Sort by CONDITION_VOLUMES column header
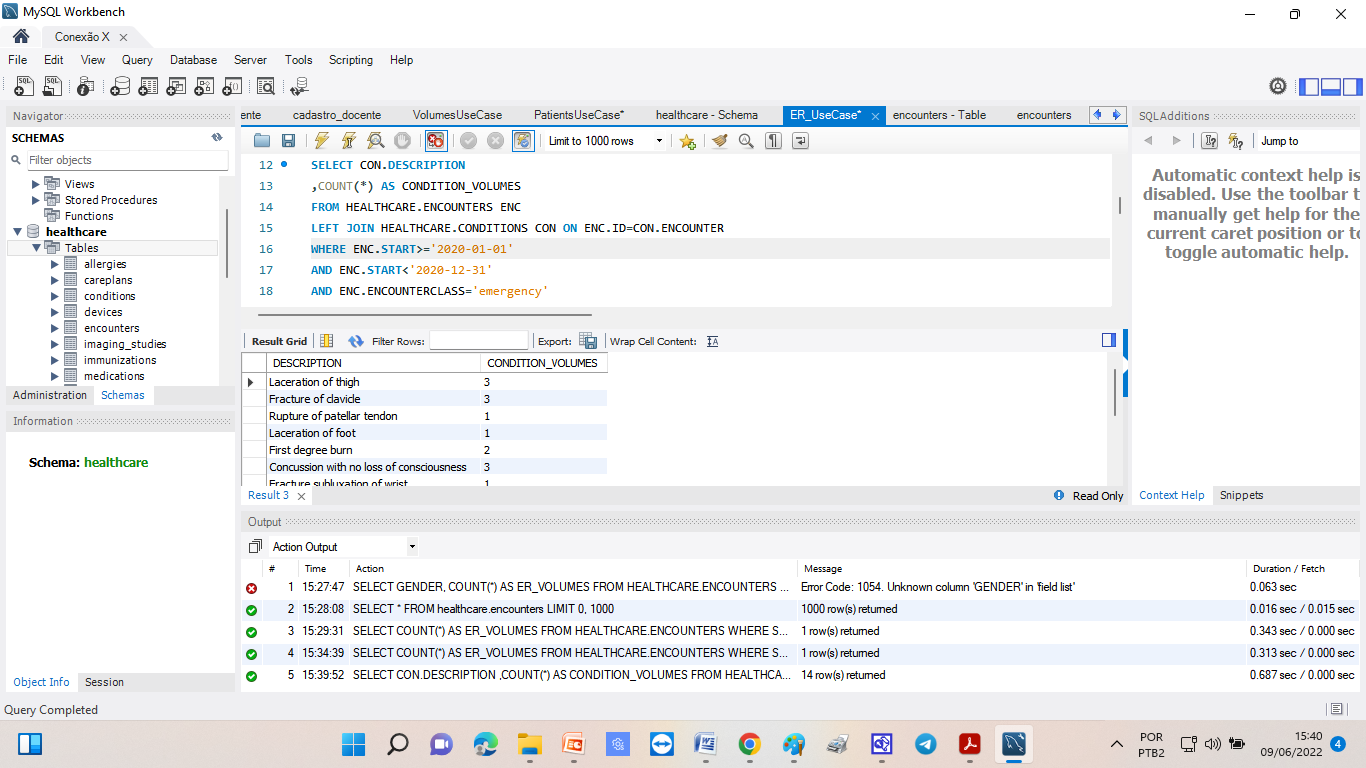This screenshot has width=1366, height=768. coord(542,363)
